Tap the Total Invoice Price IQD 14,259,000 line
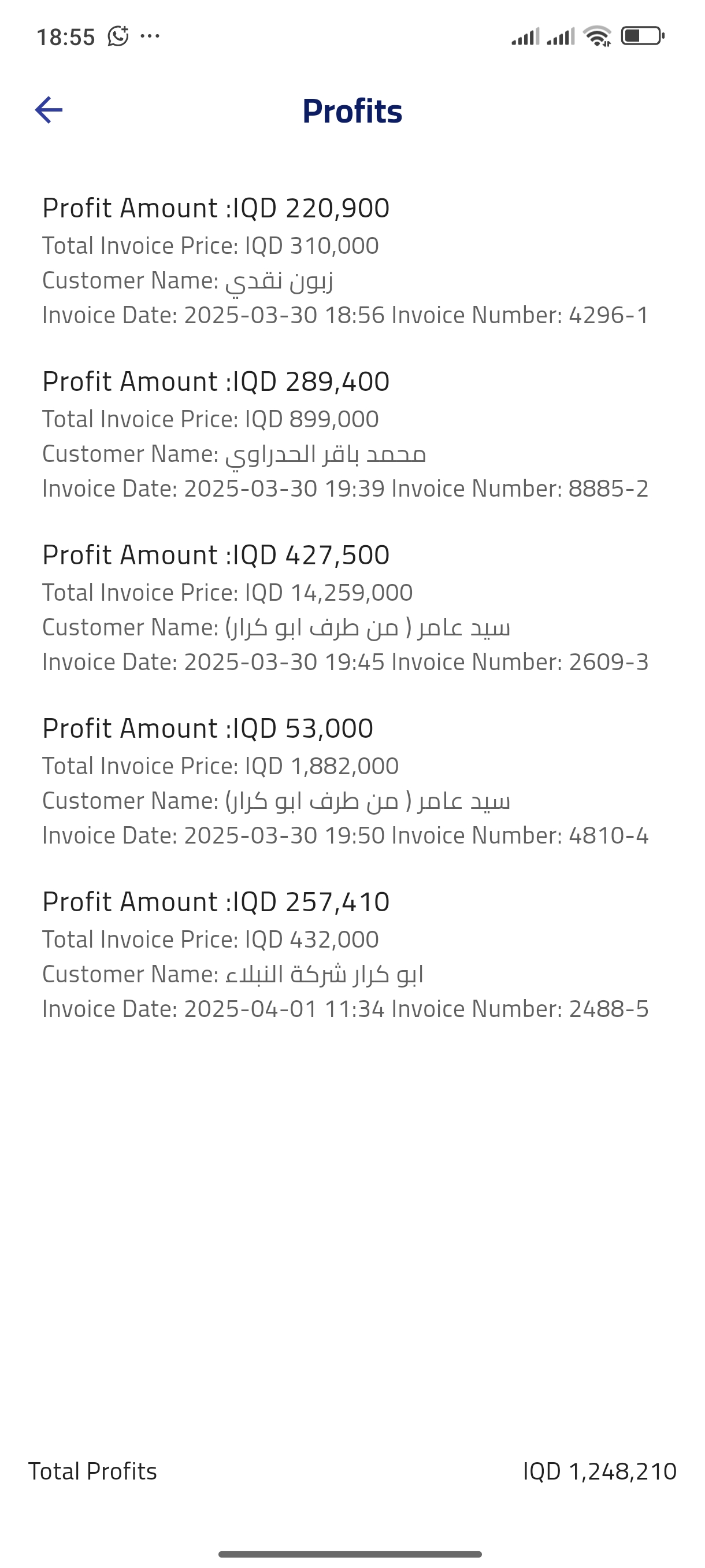705x1568 pixels. click(228, 592)
